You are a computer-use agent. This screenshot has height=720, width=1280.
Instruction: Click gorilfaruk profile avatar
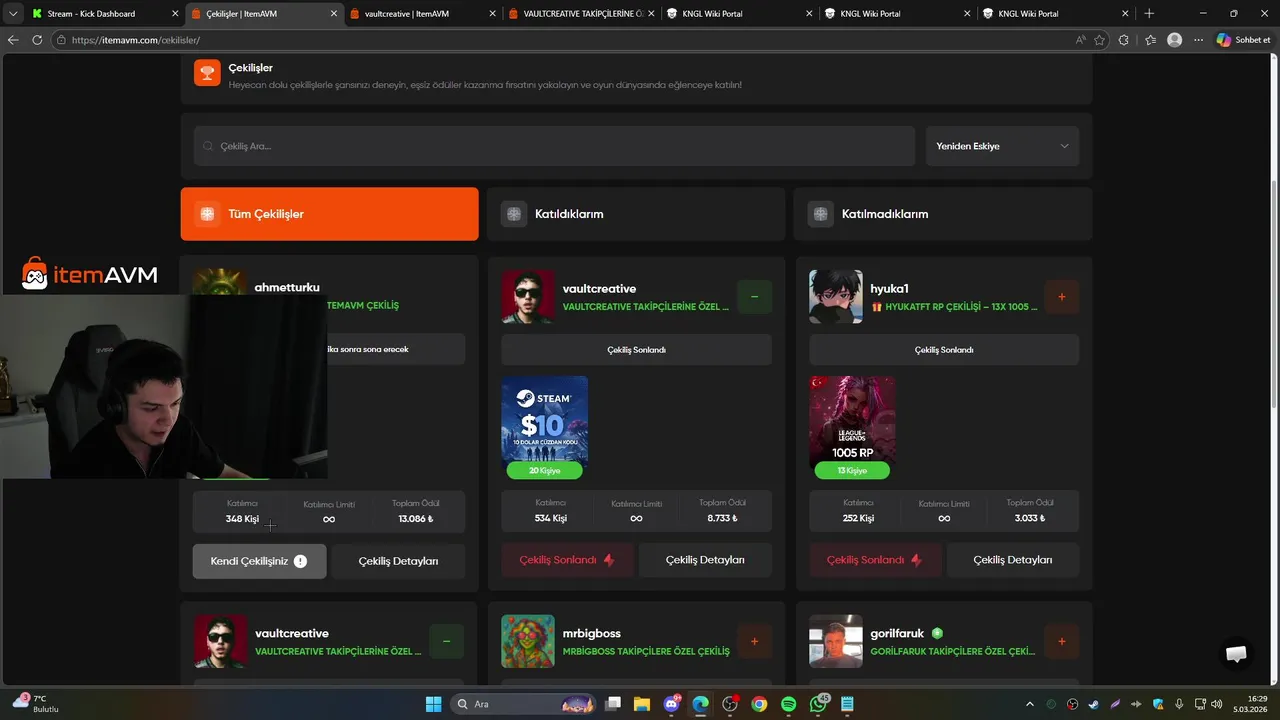(836, 641)
